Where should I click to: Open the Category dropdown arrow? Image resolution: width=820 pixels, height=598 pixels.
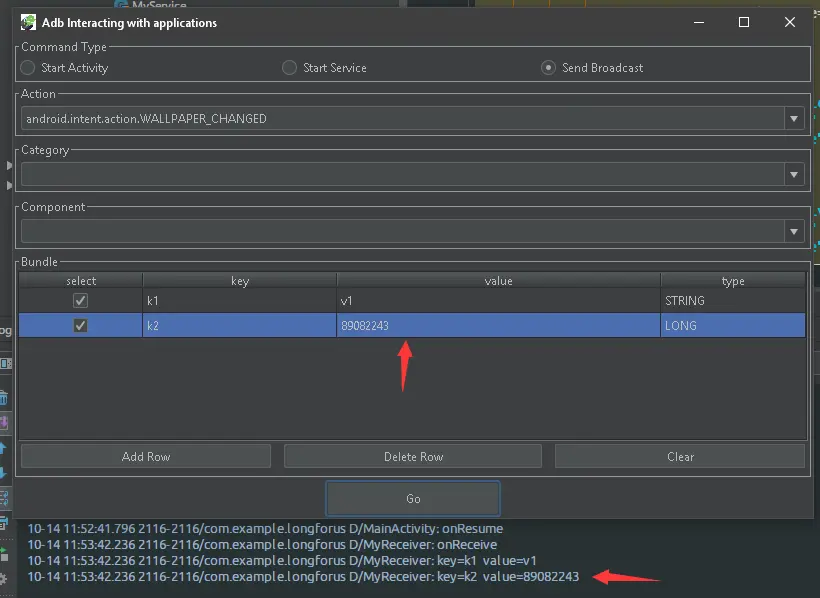[x=794, y=174]
